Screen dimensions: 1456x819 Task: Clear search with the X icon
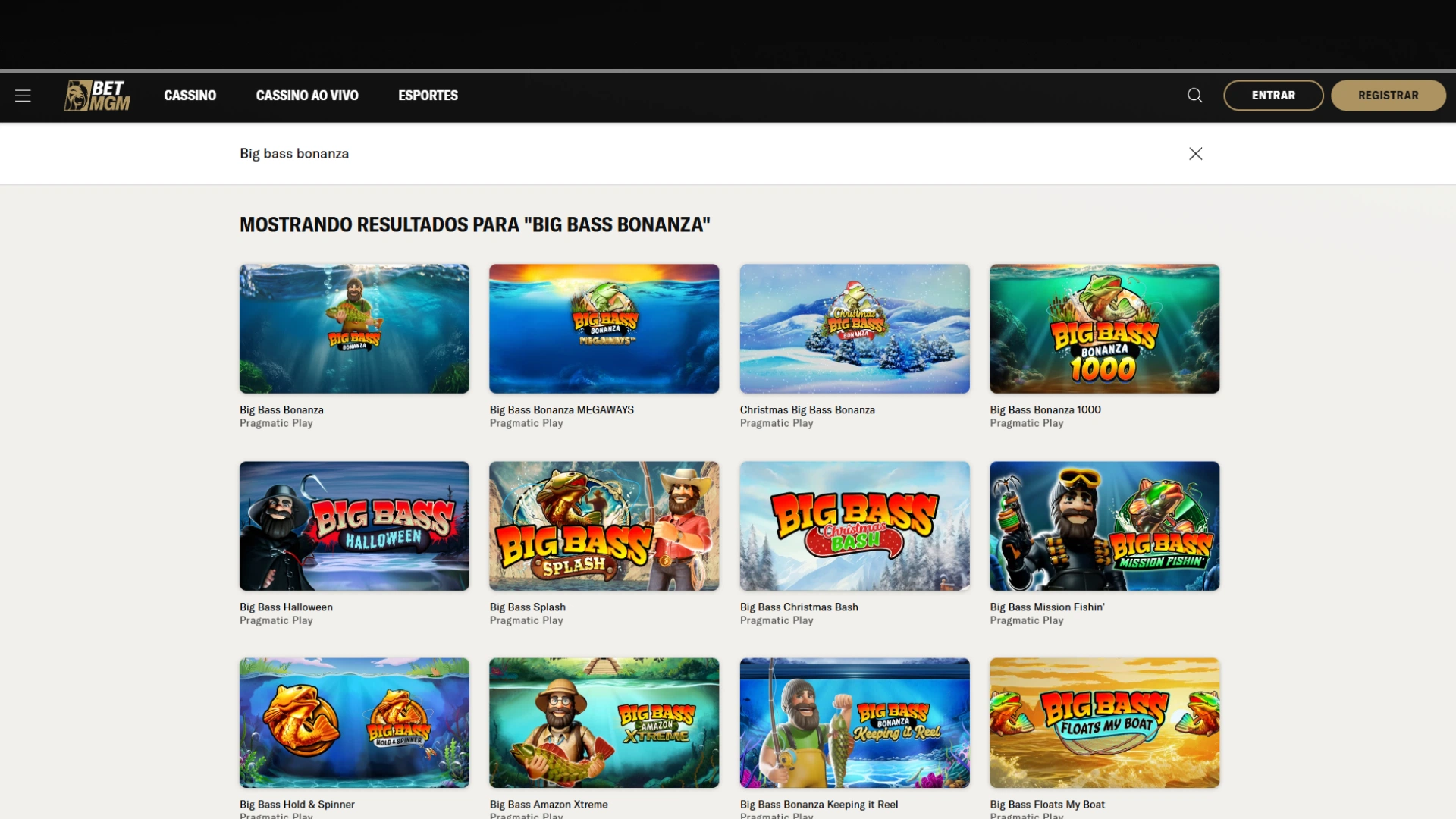click(1195, 154)
